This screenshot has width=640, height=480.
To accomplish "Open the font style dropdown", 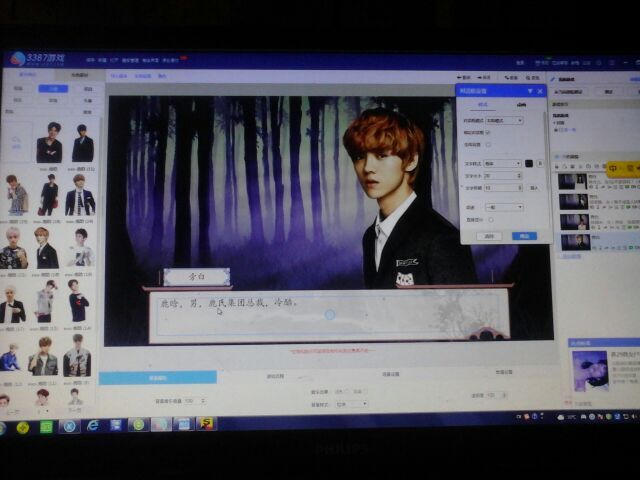I will tap(503, 163).
